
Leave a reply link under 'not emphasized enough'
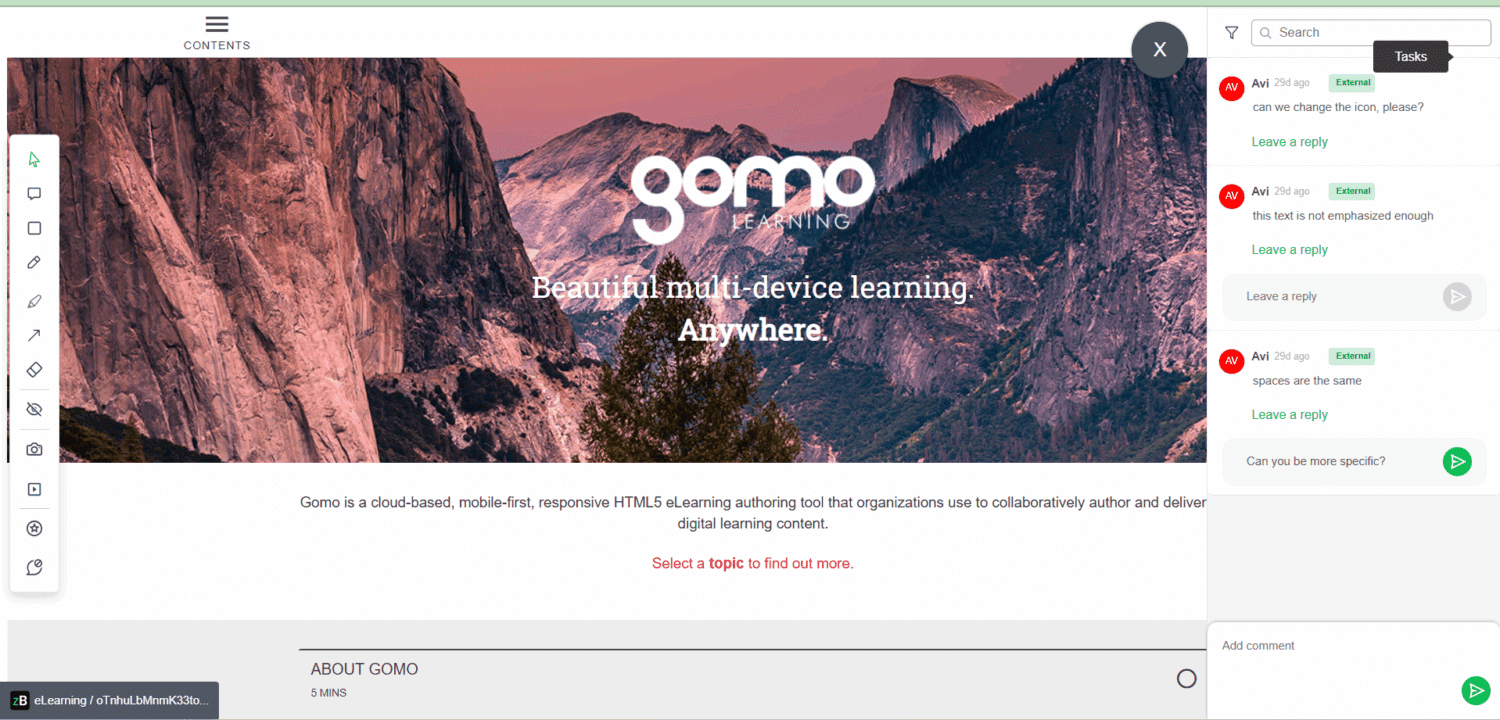pyautogui.click(x=1290, y=250)
